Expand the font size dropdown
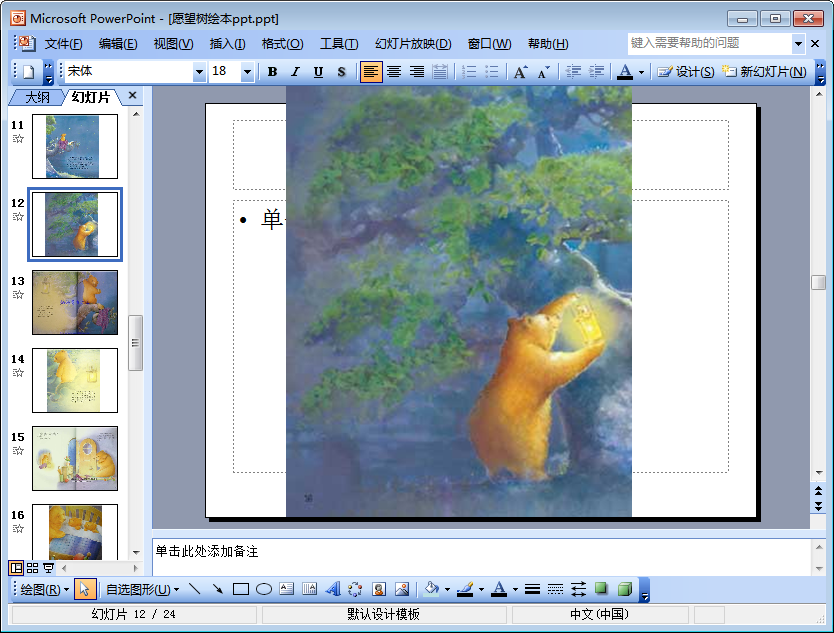The image size is (834, 633). point(248,72)
